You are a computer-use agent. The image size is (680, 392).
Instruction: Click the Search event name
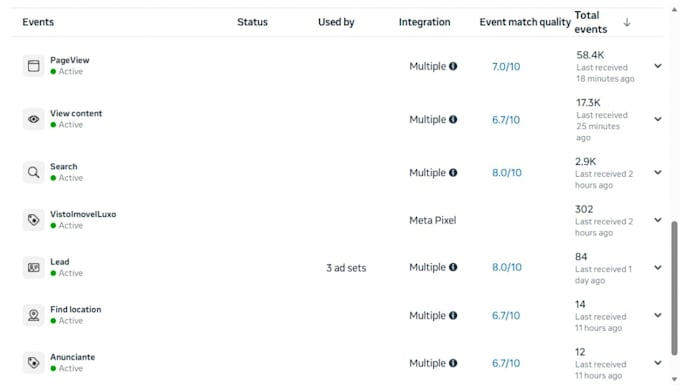pyautogui.click(x=63, y=167)
